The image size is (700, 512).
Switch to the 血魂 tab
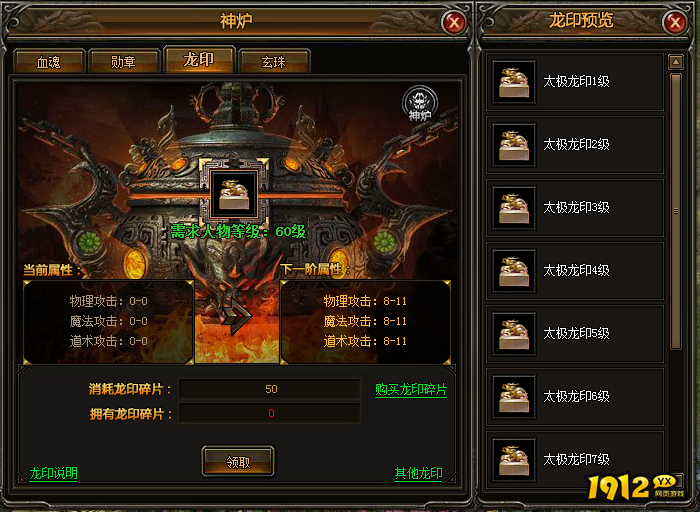pos(49,62)
